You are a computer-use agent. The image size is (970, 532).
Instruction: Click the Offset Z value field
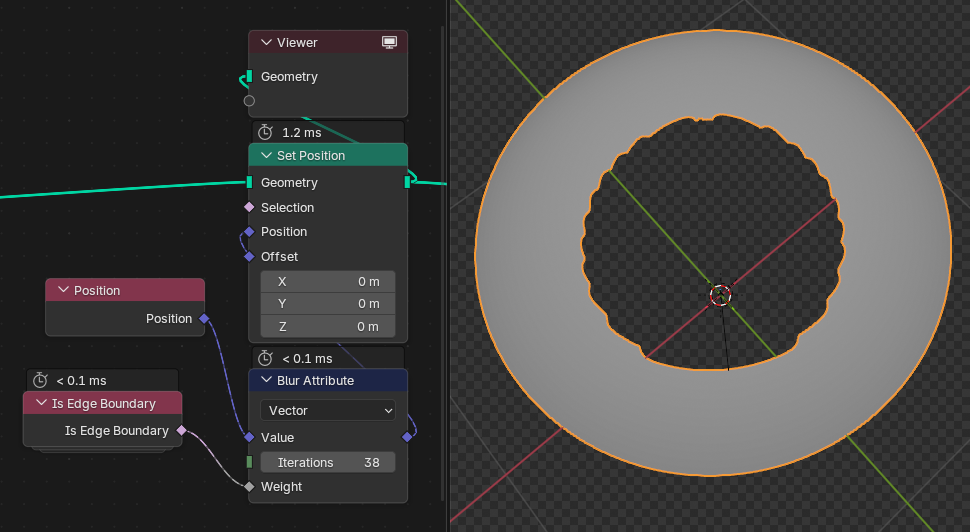328,326
